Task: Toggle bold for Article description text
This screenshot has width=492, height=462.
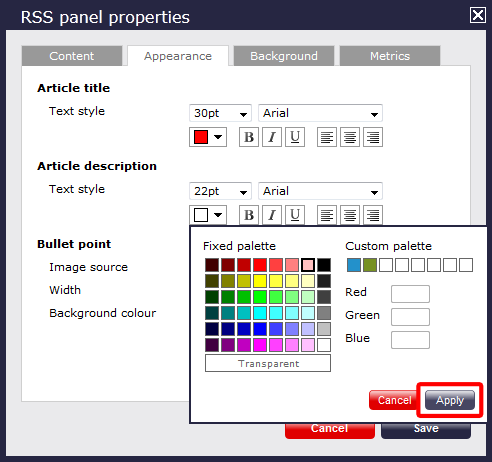Action: pyautogui.click(x=249, y=215)
